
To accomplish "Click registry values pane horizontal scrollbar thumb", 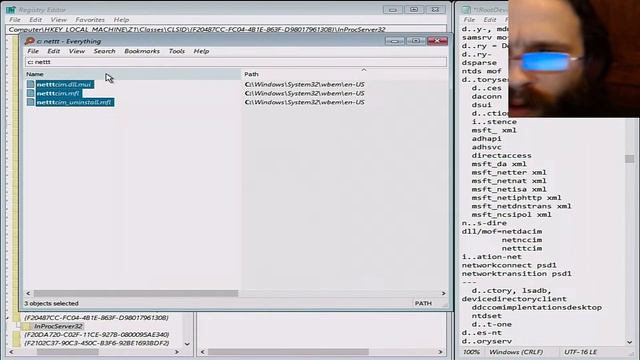I will (x=288, y=352).
